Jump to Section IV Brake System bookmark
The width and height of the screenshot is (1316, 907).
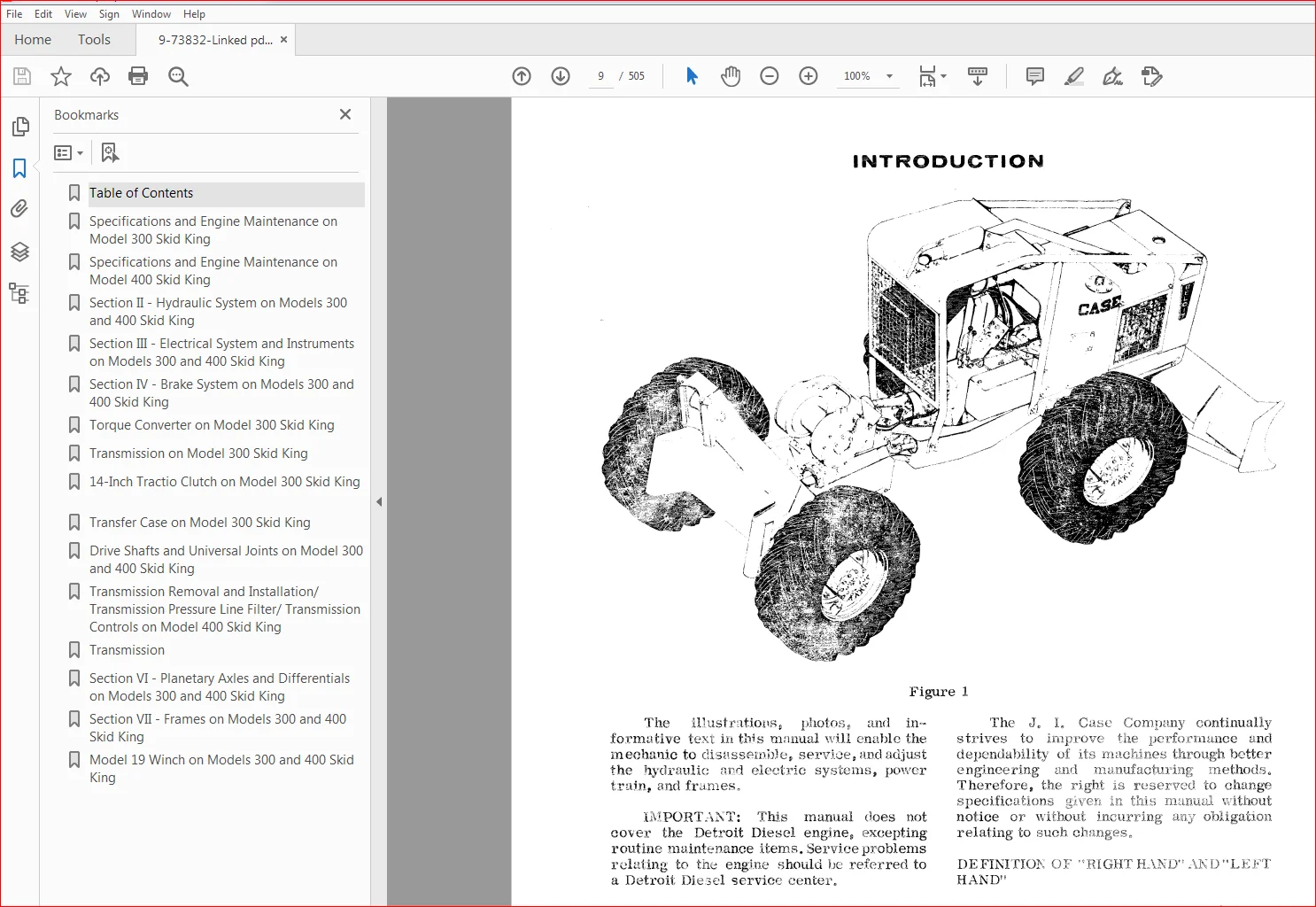pyautogui.click(x=221, y=393)
